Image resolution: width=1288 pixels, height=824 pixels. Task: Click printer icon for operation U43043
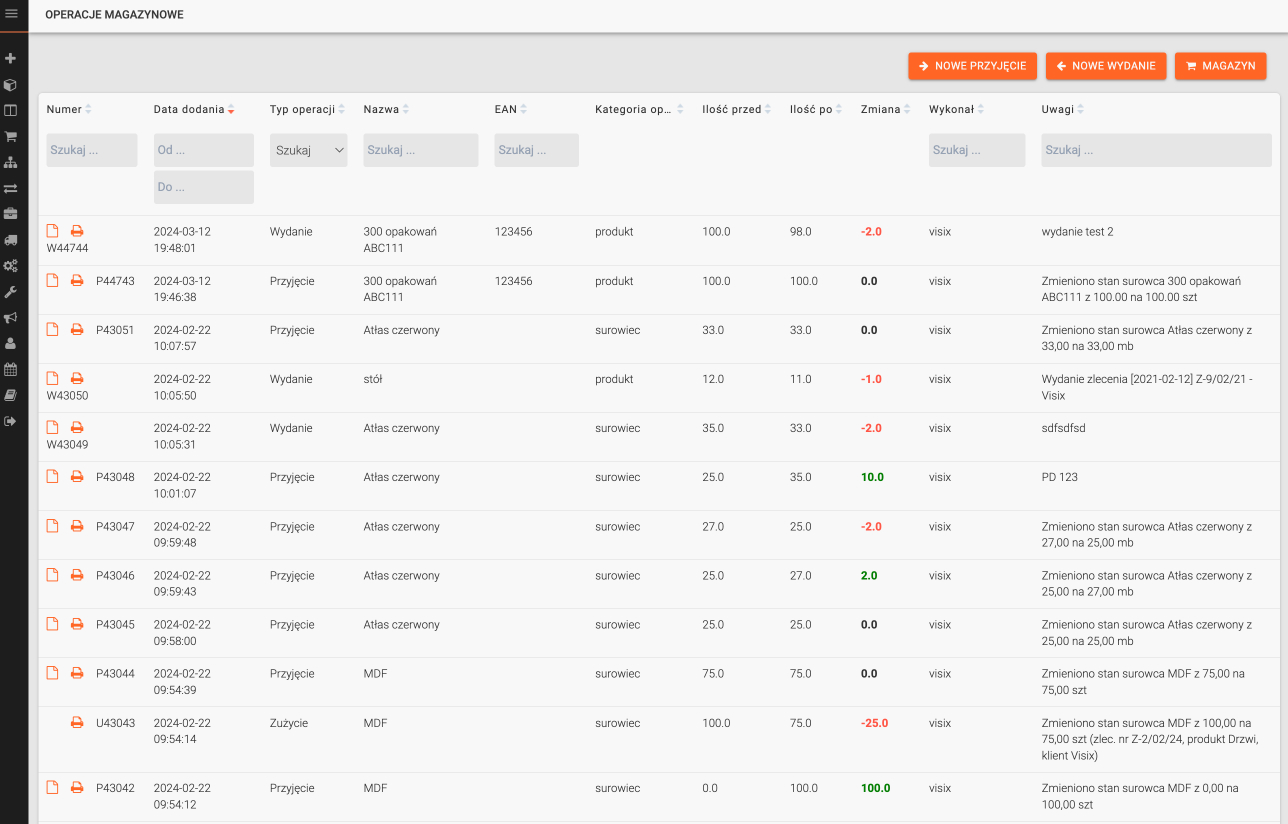pos(77,723)
